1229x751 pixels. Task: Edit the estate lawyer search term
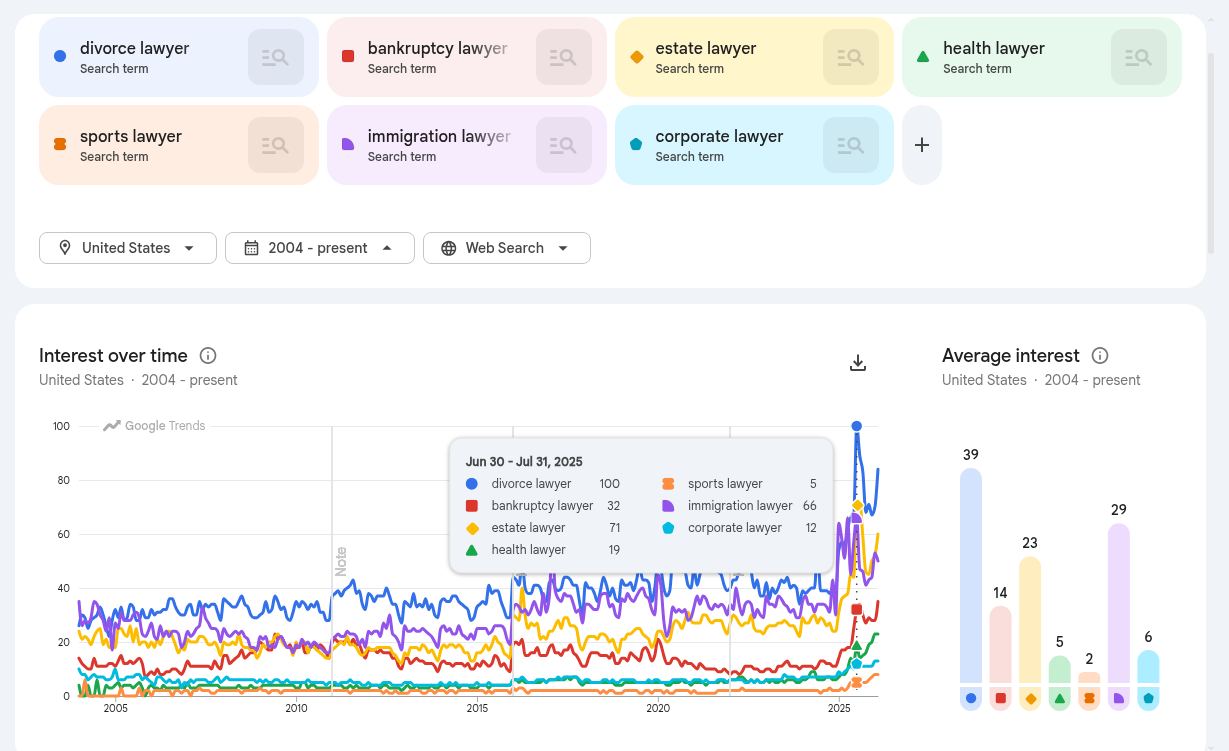705,48
